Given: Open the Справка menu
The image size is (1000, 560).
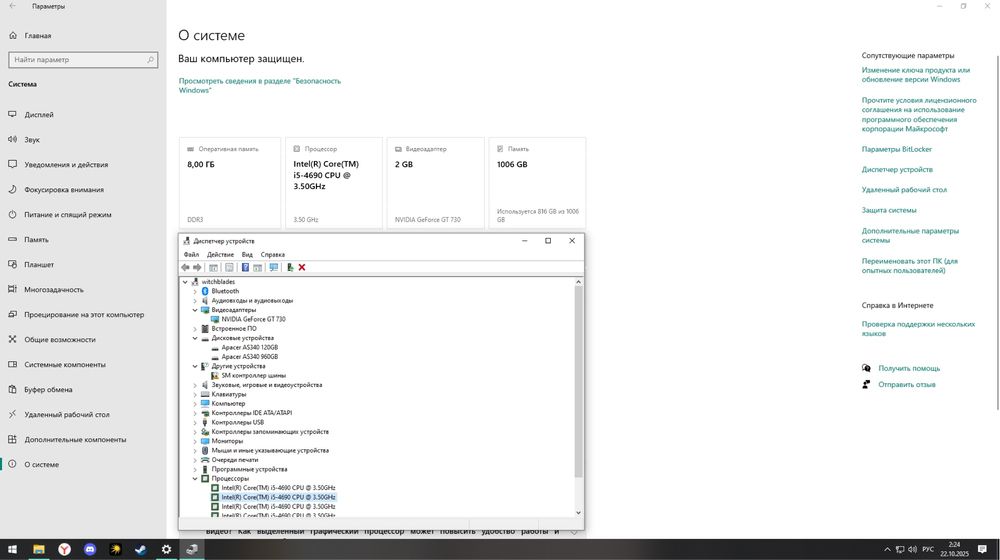Looking at the screenshot, I should [272, 254].
